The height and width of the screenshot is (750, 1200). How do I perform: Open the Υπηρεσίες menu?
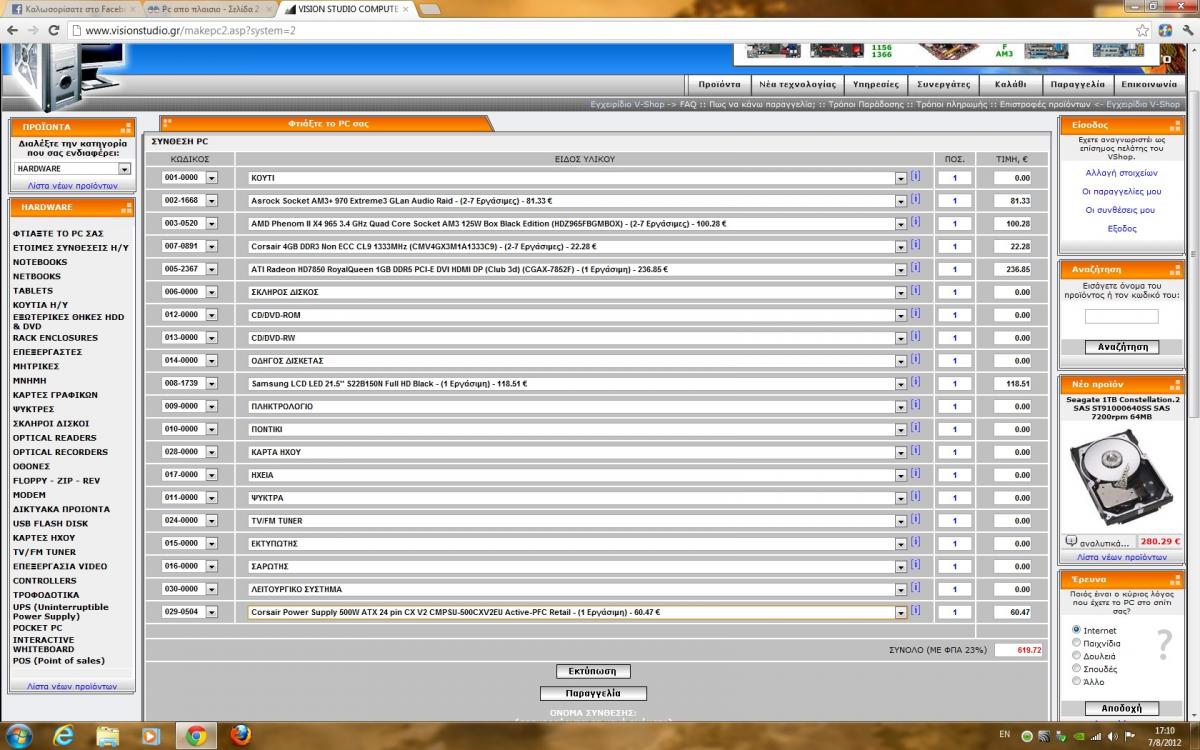click(x=875, y=84)
